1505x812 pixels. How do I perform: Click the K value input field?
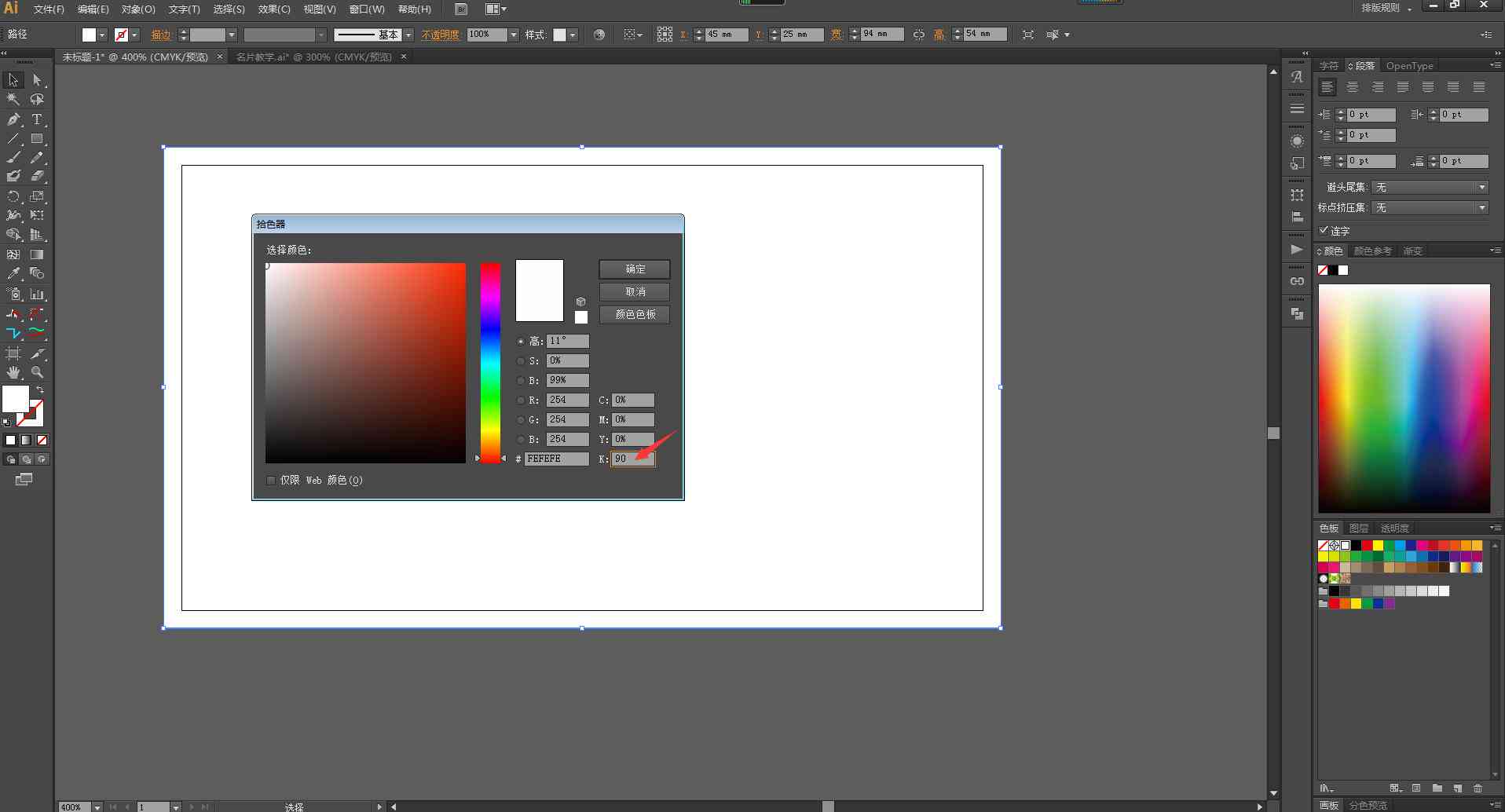pyautogui.click(x=632, y=459)
